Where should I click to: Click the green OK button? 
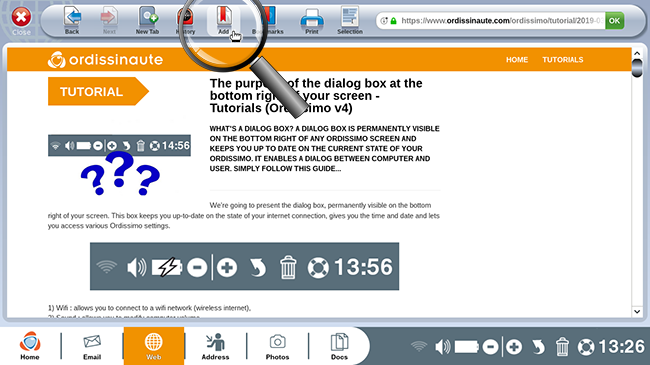point(614,21)
